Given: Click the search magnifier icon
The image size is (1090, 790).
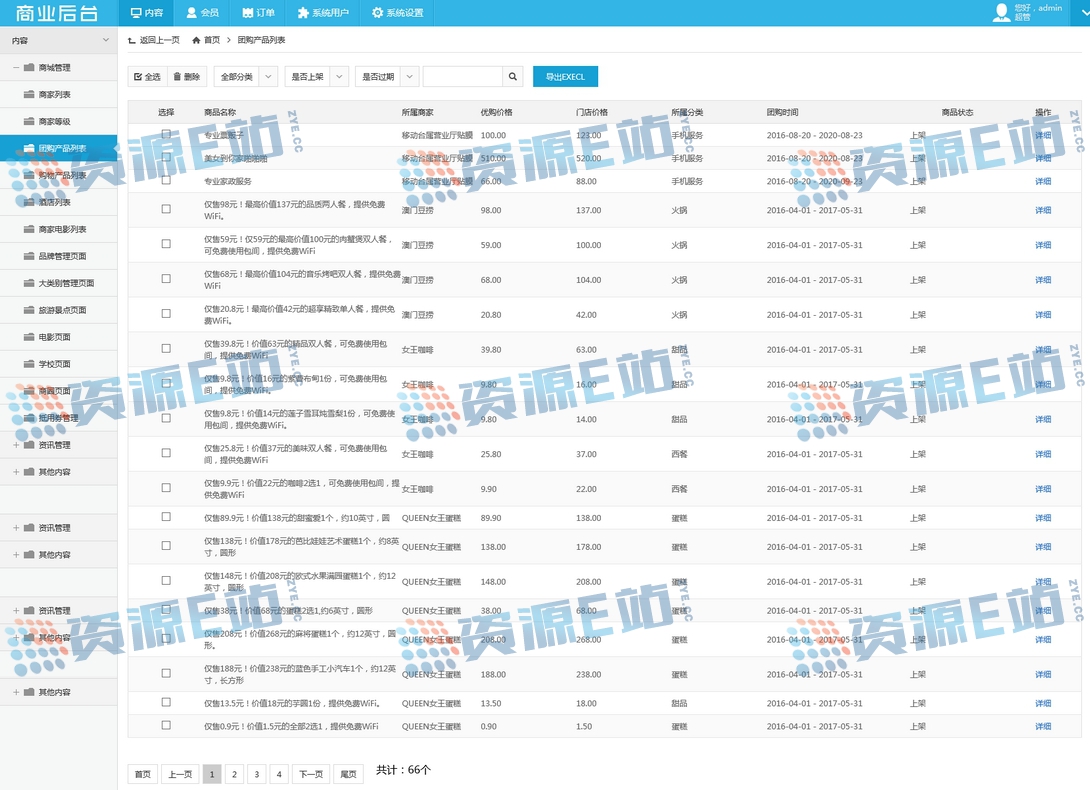Looking at the screenshot, I should coord(512,77).
